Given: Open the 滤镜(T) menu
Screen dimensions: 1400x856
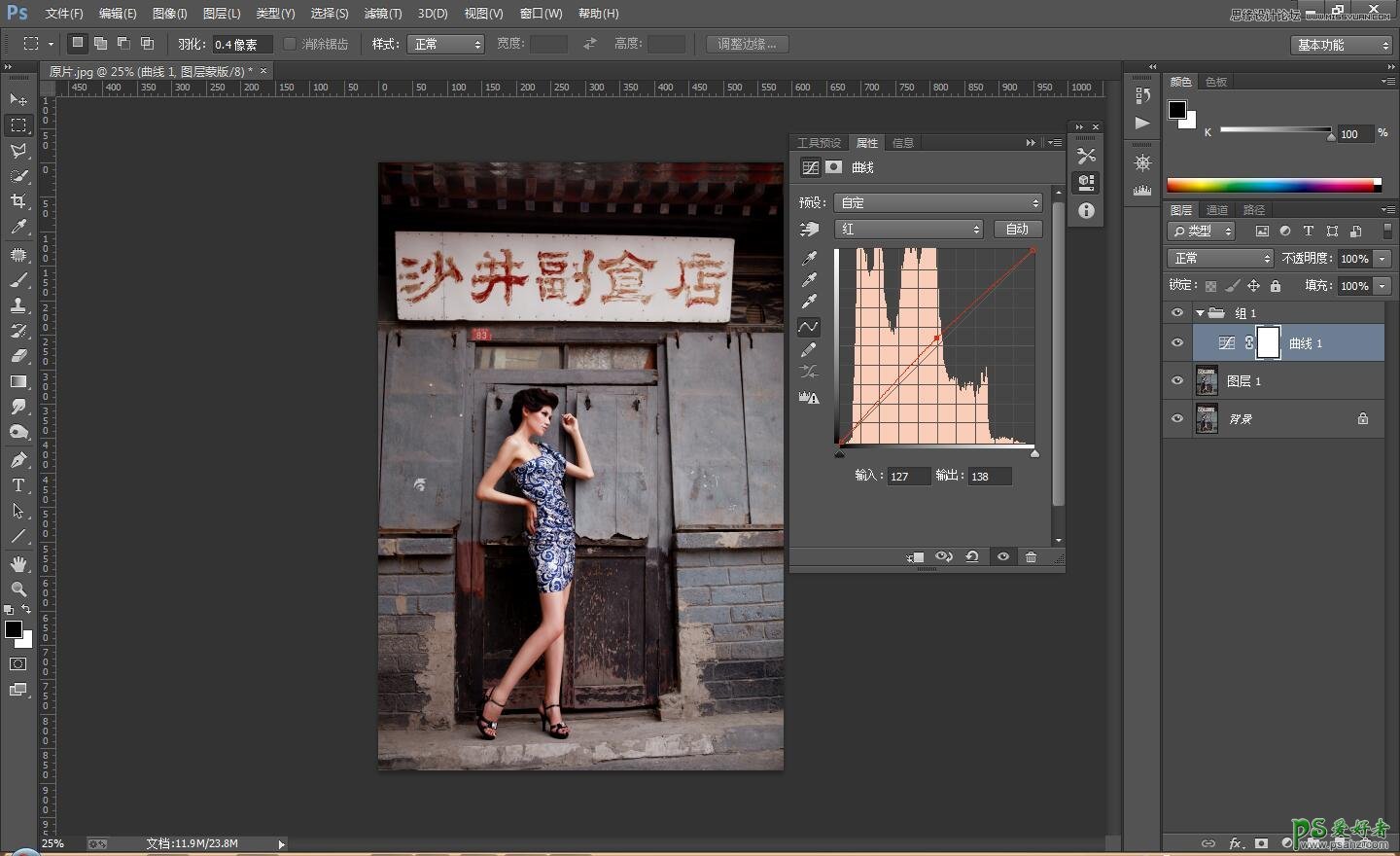Looking at the screenshot, I should point(382,14).
